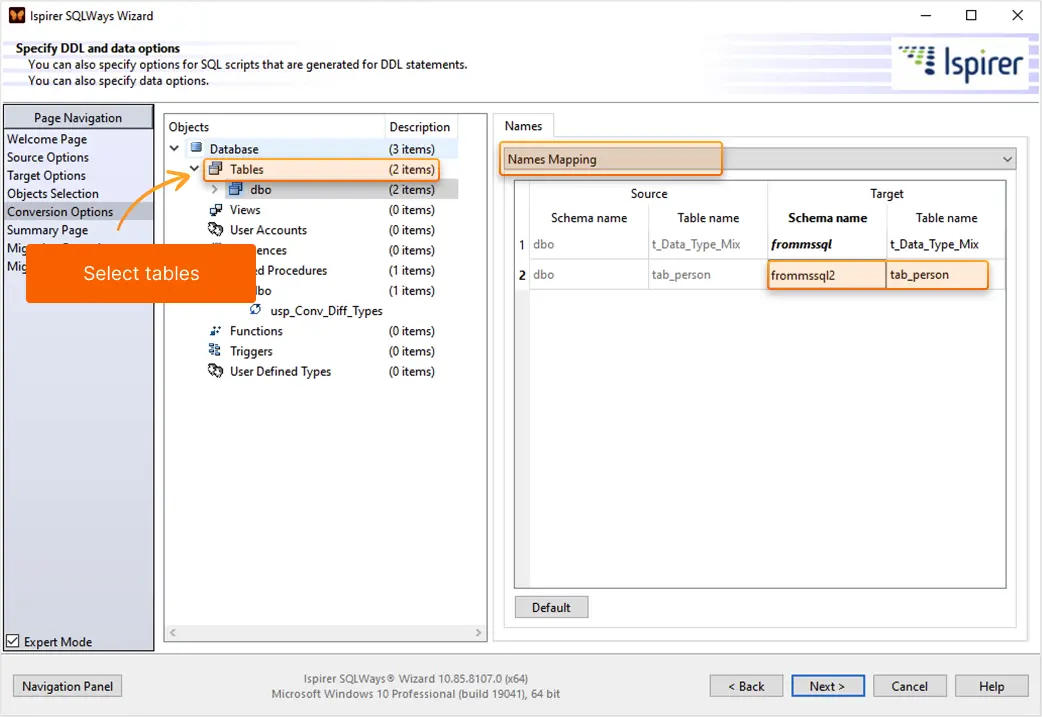This screenshot has width=1042, height=717.
Task: Edit target schema name frommssql2
Action: point(826,274)
